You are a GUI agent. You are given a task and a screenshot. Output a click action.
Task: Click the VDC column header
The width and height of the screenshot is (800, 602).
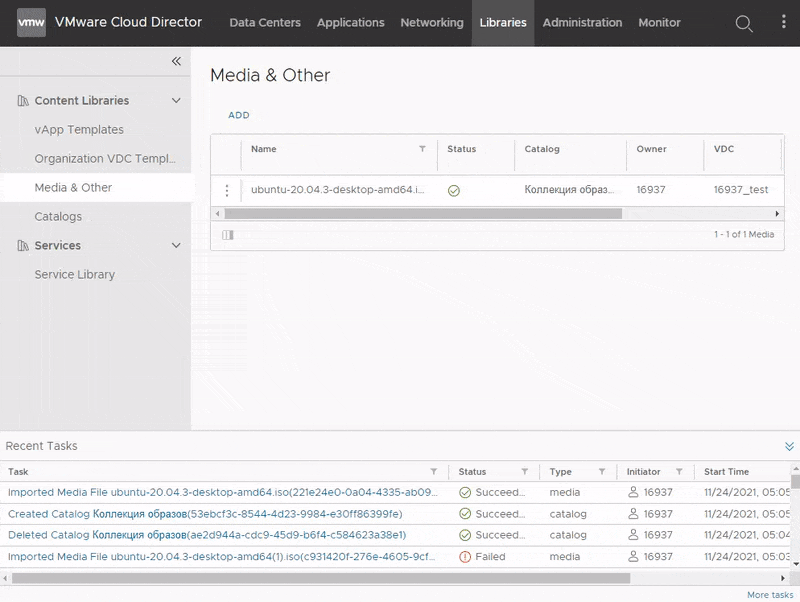(x=723, y=149)
